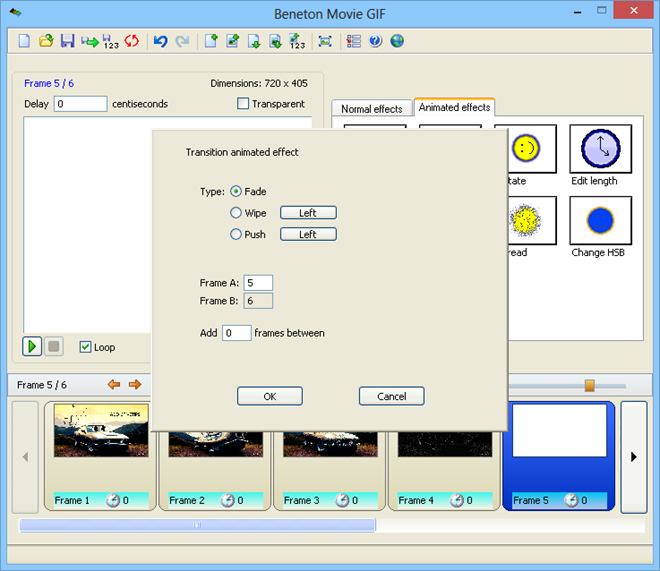Insert blank frame icon with down arrow

tap(254, 41)
